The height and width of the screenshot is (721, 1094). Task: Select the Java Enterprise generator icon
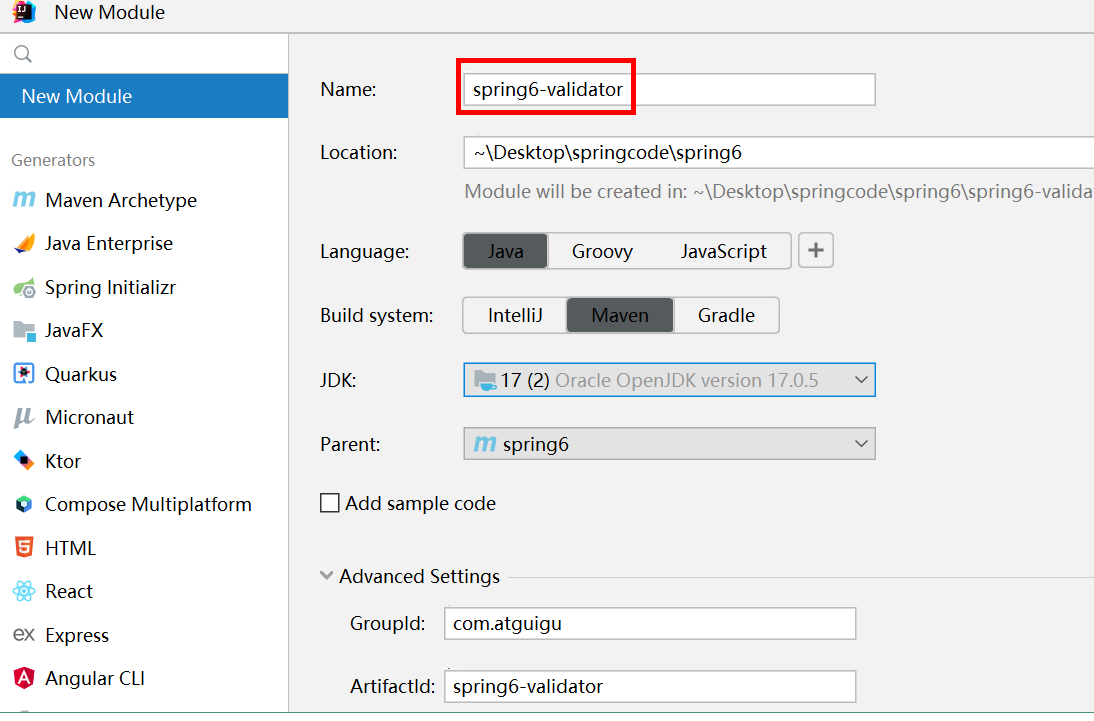coord(23,244)
